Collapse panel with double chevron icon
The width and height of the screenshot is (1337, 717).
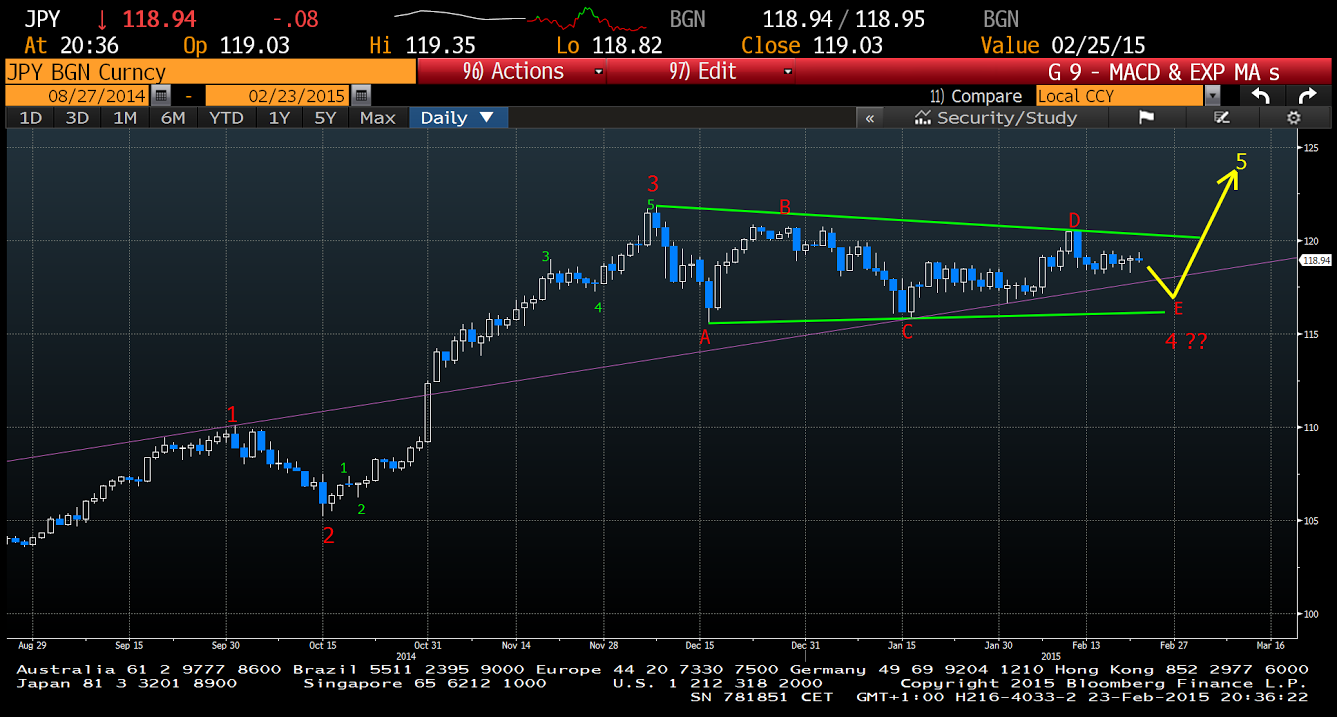pyautogui.click(x=870, y=118)
